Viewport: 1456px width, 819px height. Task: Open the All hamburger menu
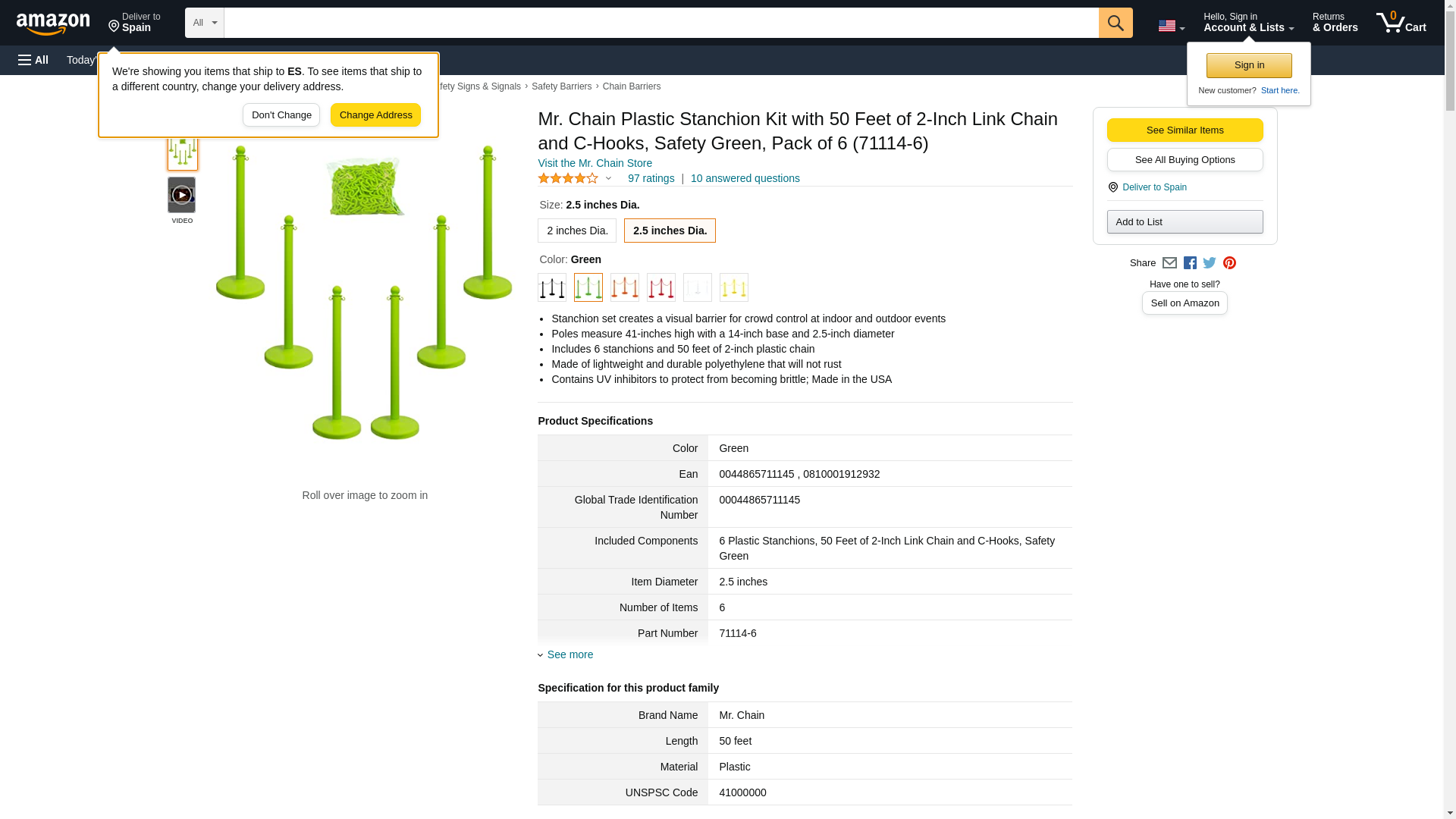click(33, 60)
